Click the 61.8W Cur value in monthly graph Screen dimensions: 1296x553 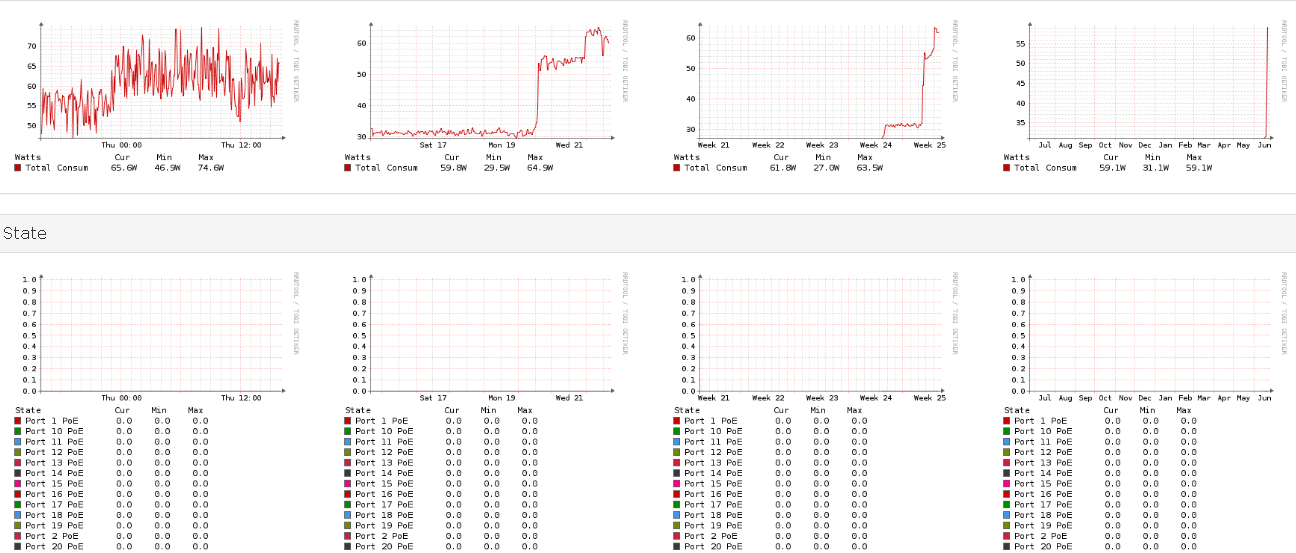pyautogui.click(x=783, y=168)
